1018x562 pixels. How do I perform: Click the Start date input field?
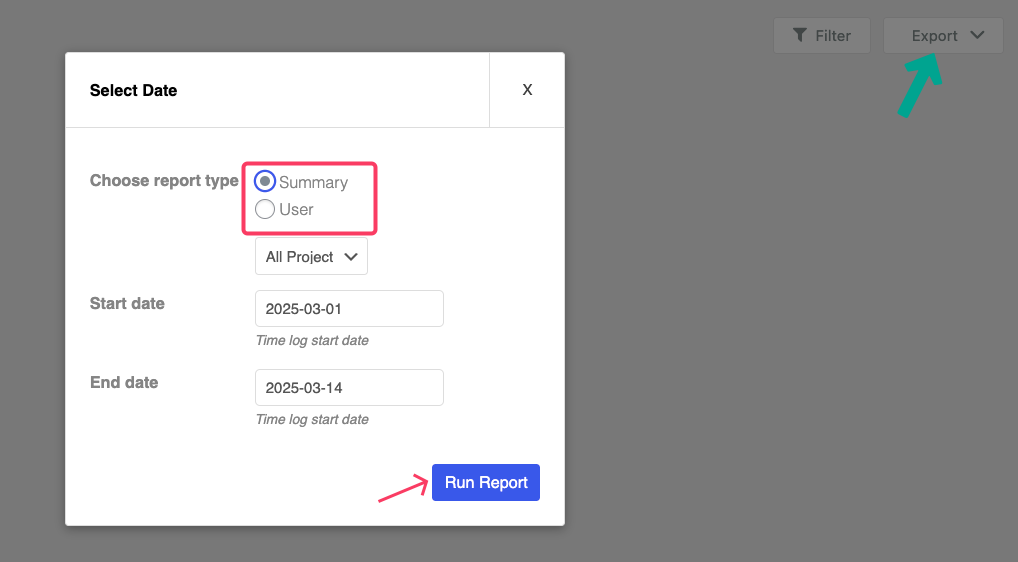click(349, 308)
